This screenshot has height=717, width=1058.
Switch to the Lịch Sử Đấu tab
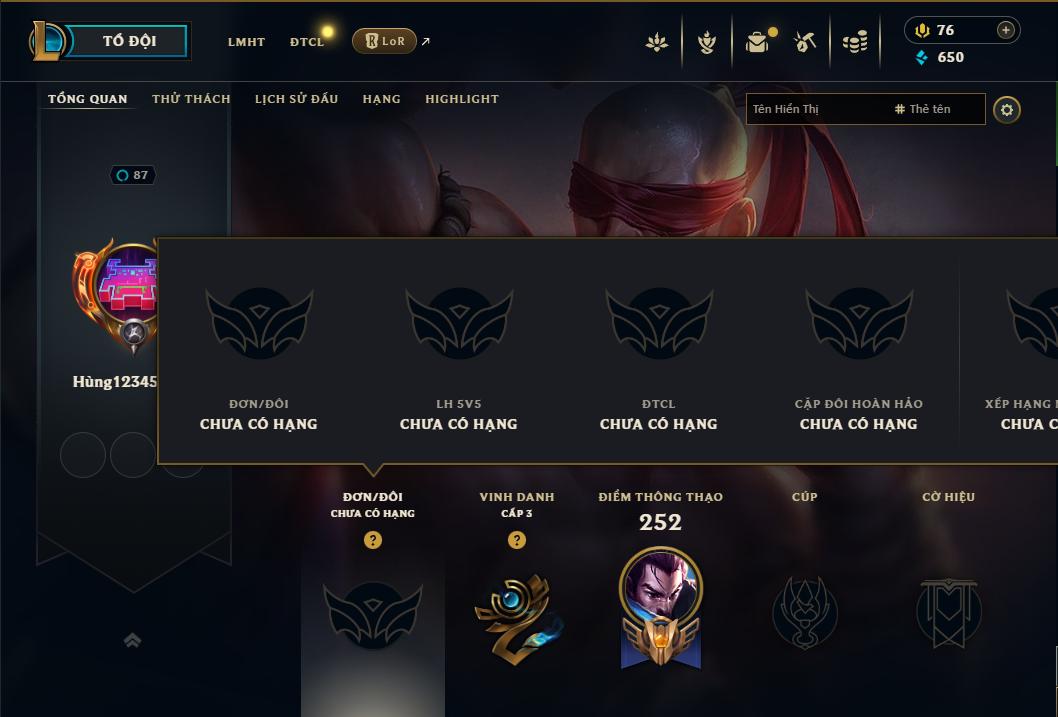coord(296,98)
